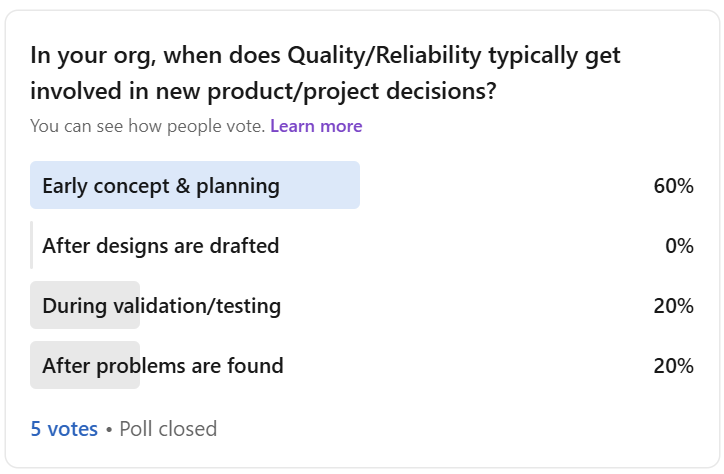Click the gray bar start behind After problems
Viewport: 724px width, 474px height.
[36, 366]
